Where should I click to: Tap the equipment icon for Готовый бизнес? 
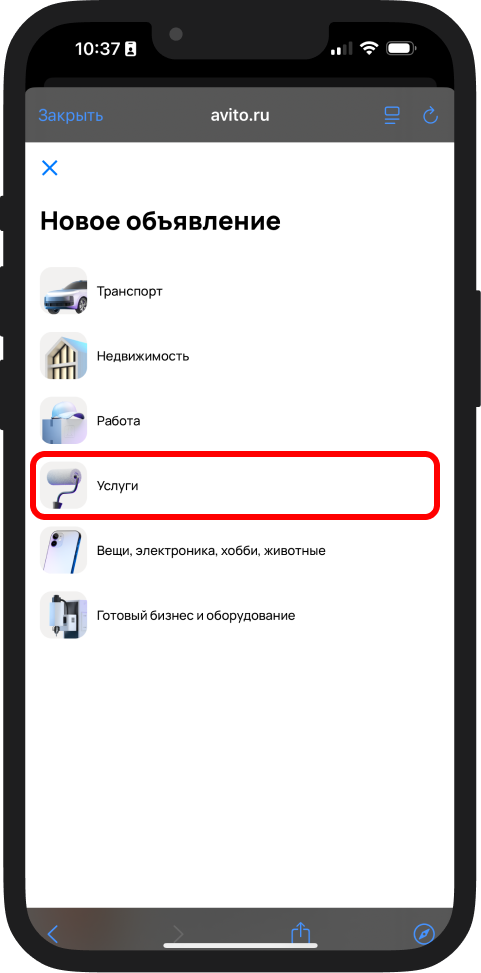point(64,616)
